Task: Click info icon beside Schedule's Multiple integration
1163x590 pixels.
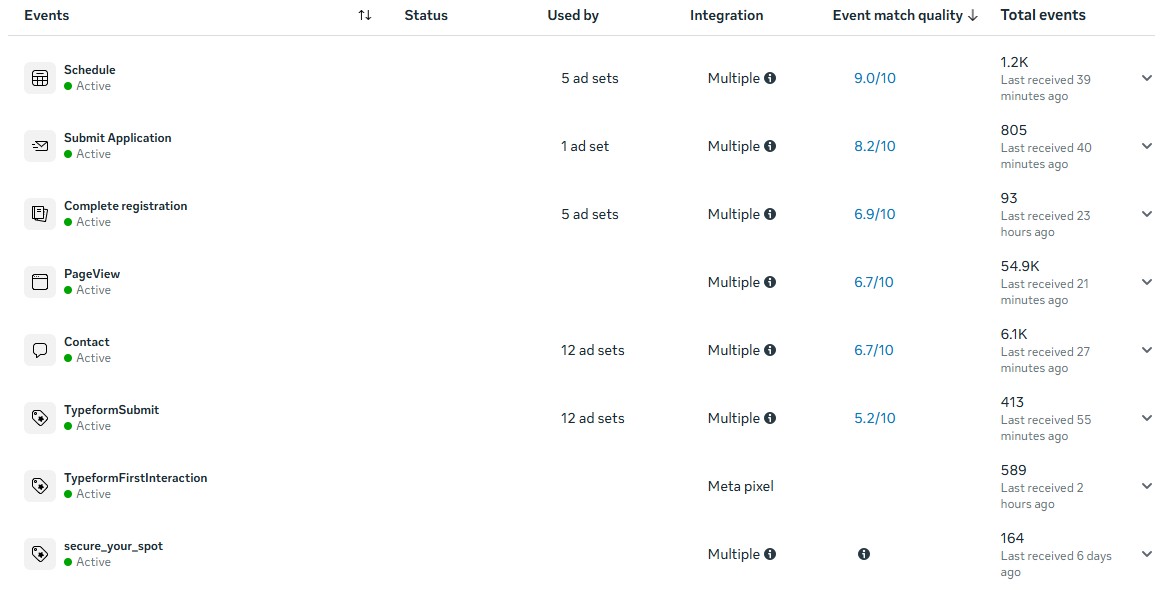Action: point(770,78)
